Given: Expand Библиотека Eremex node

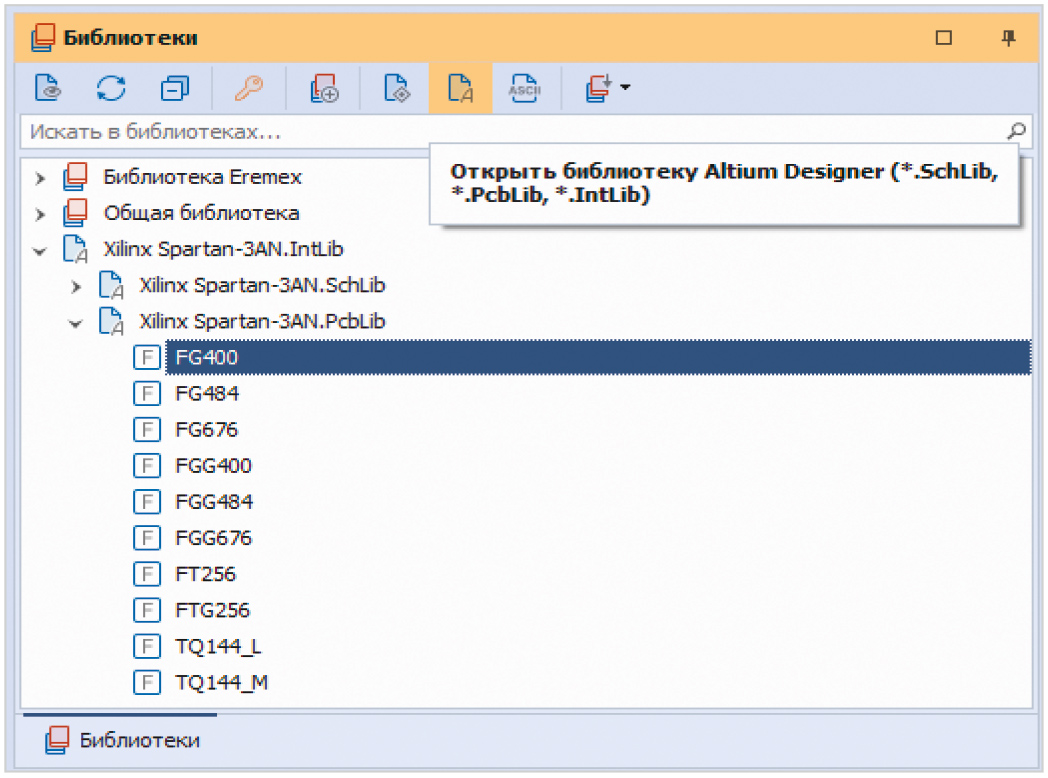Looking at the screenshot, I should click(x=40, y=178).
